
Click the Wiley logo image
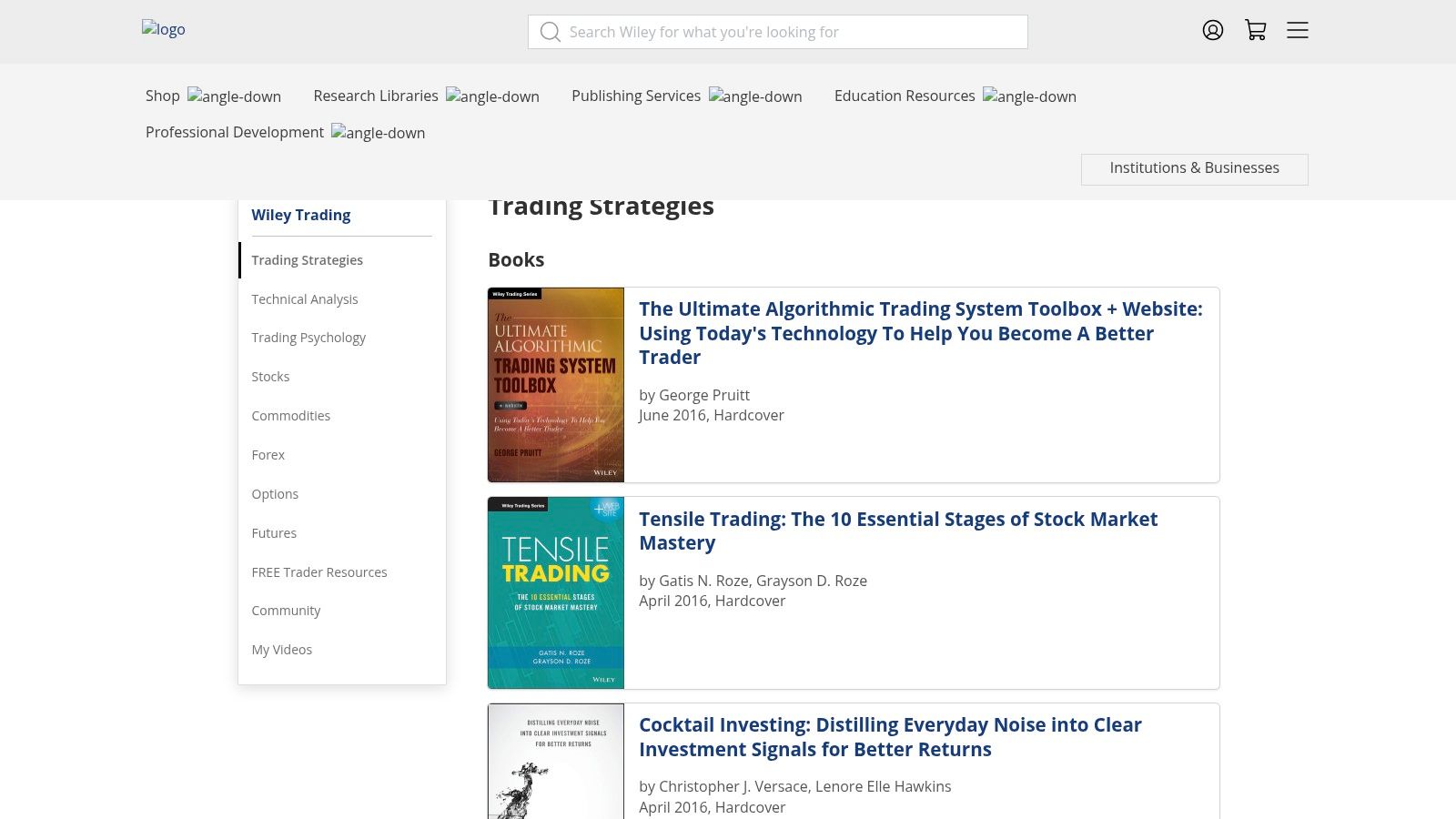[x=164, y=29]
